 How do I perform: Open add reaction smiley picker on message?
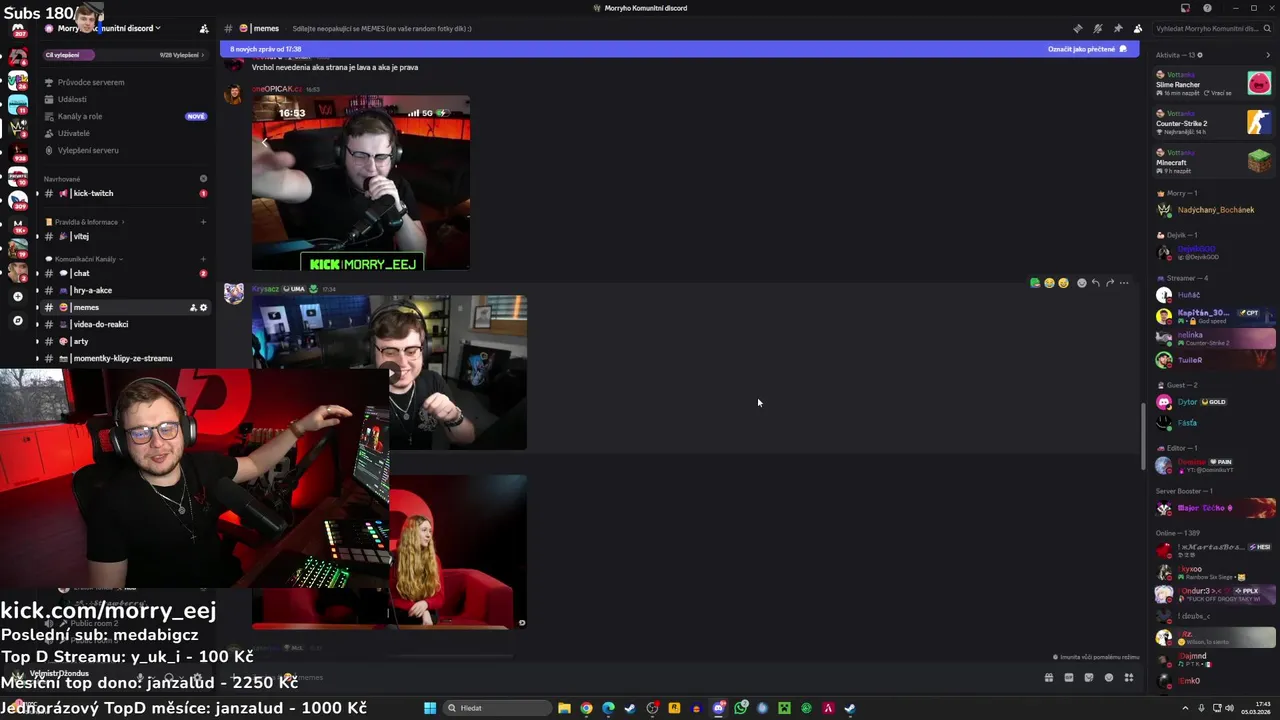coord(1081,283)
